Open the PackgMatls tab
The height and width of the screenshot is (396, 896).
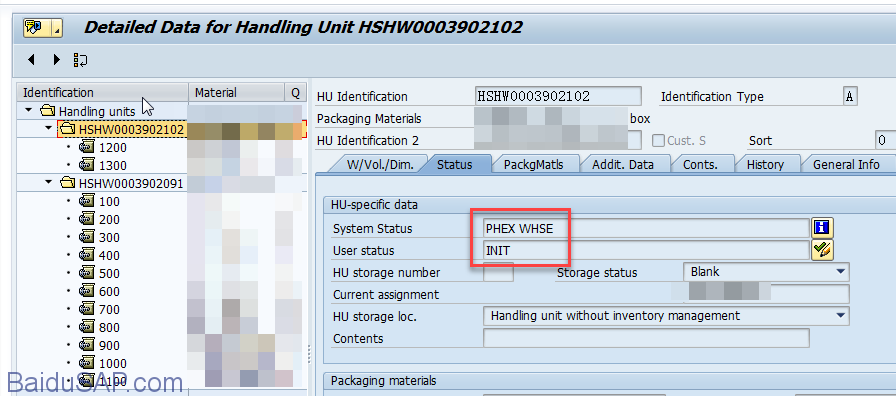(534, 165)
